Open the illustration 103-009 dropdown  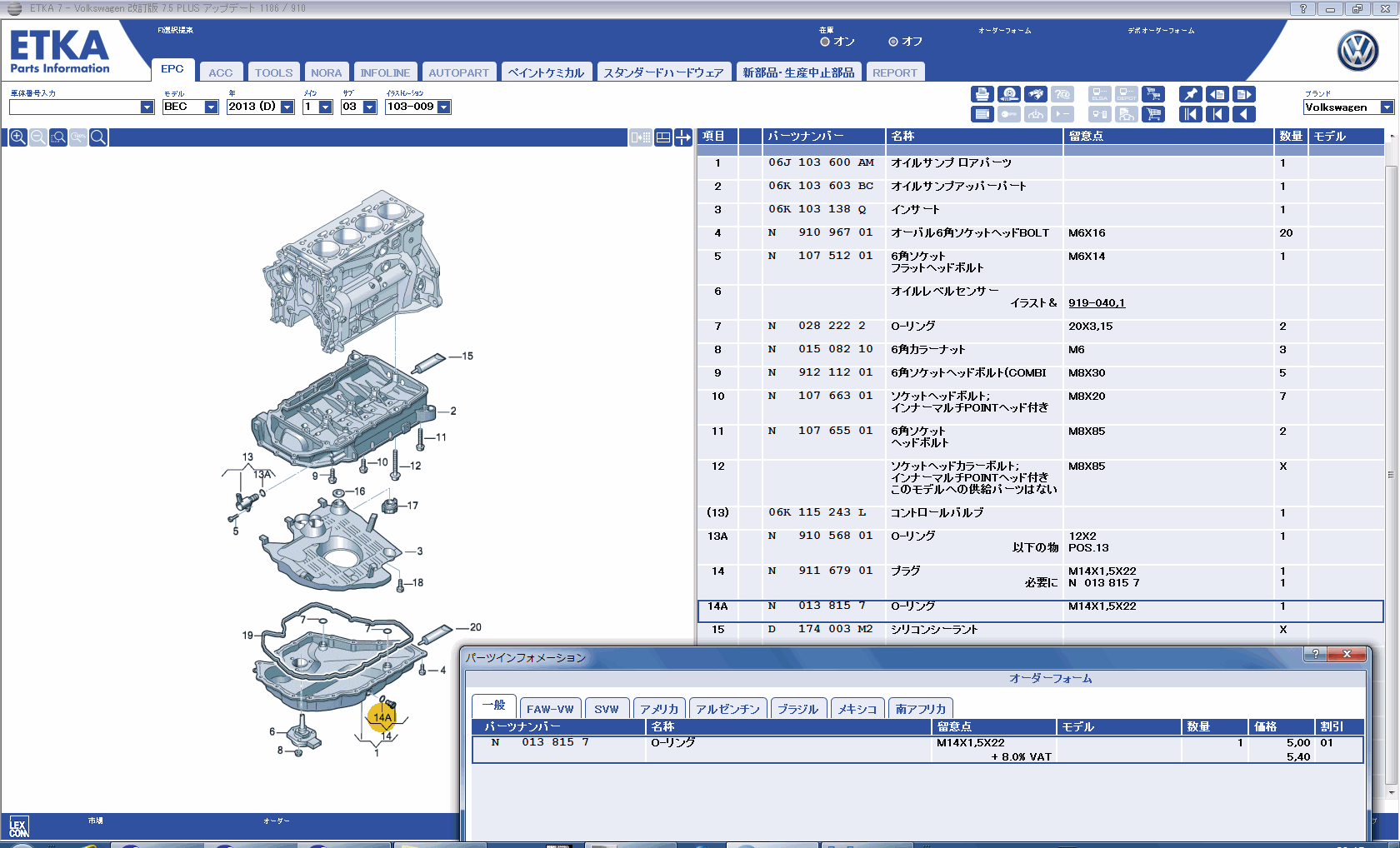coord(444,107)
